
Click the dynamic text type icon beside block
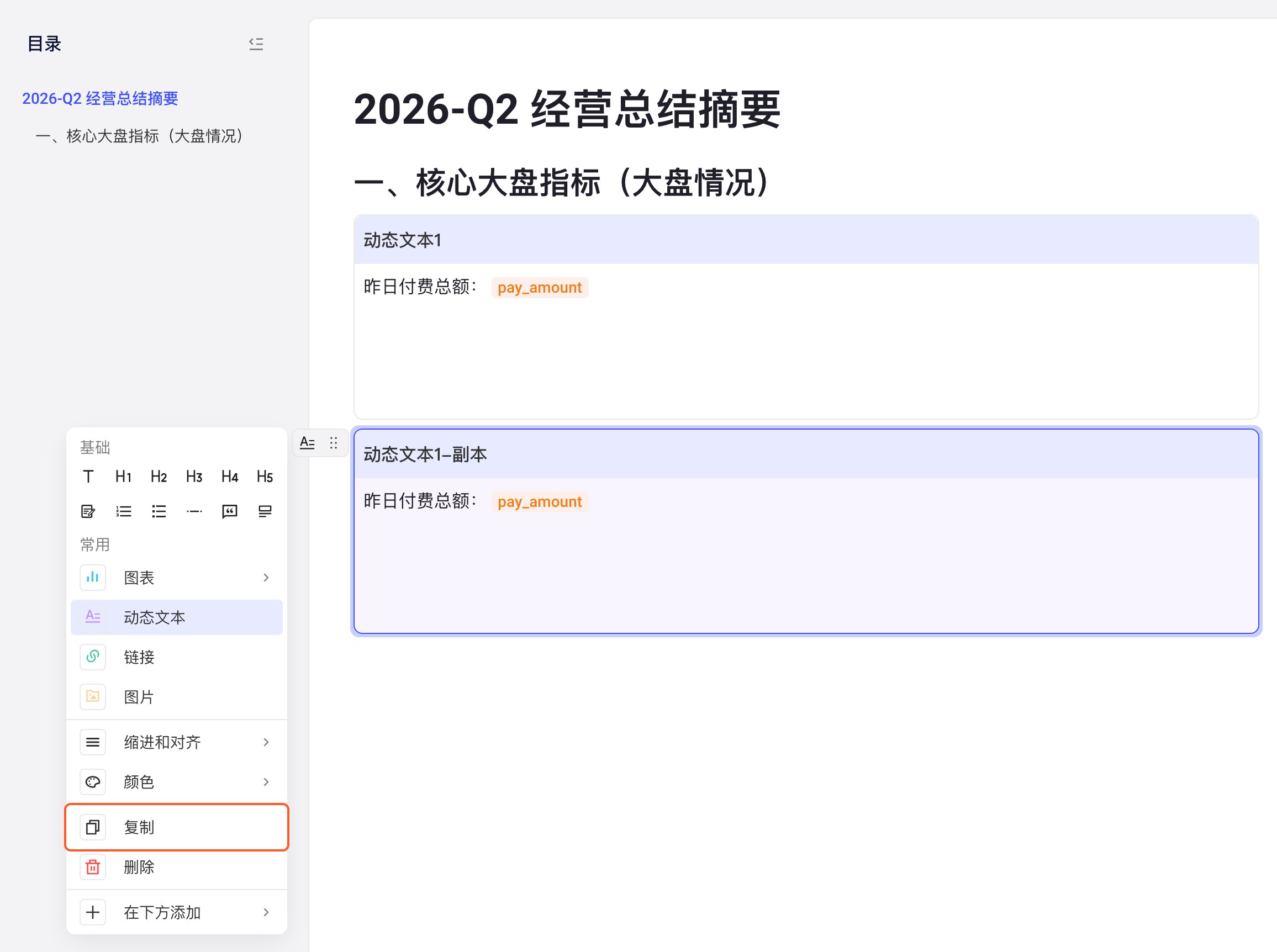pyautogui.click(x=307, y=442)
